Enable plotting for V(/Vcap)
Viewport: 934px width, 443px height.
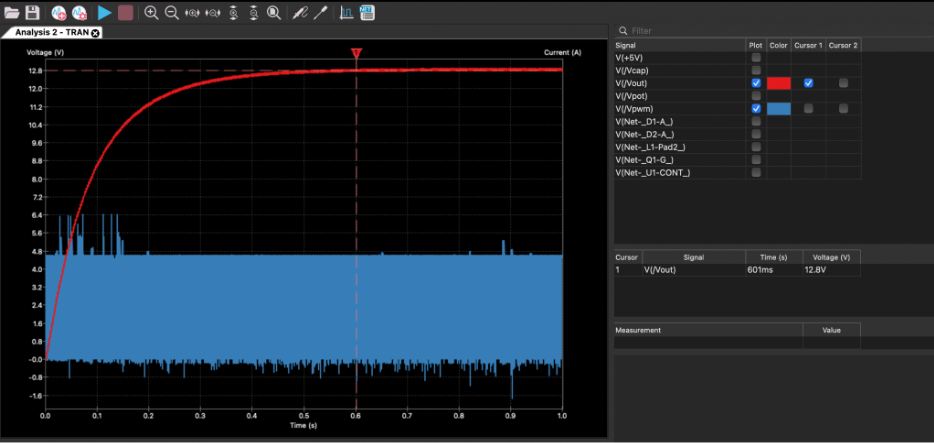point(756,70)
